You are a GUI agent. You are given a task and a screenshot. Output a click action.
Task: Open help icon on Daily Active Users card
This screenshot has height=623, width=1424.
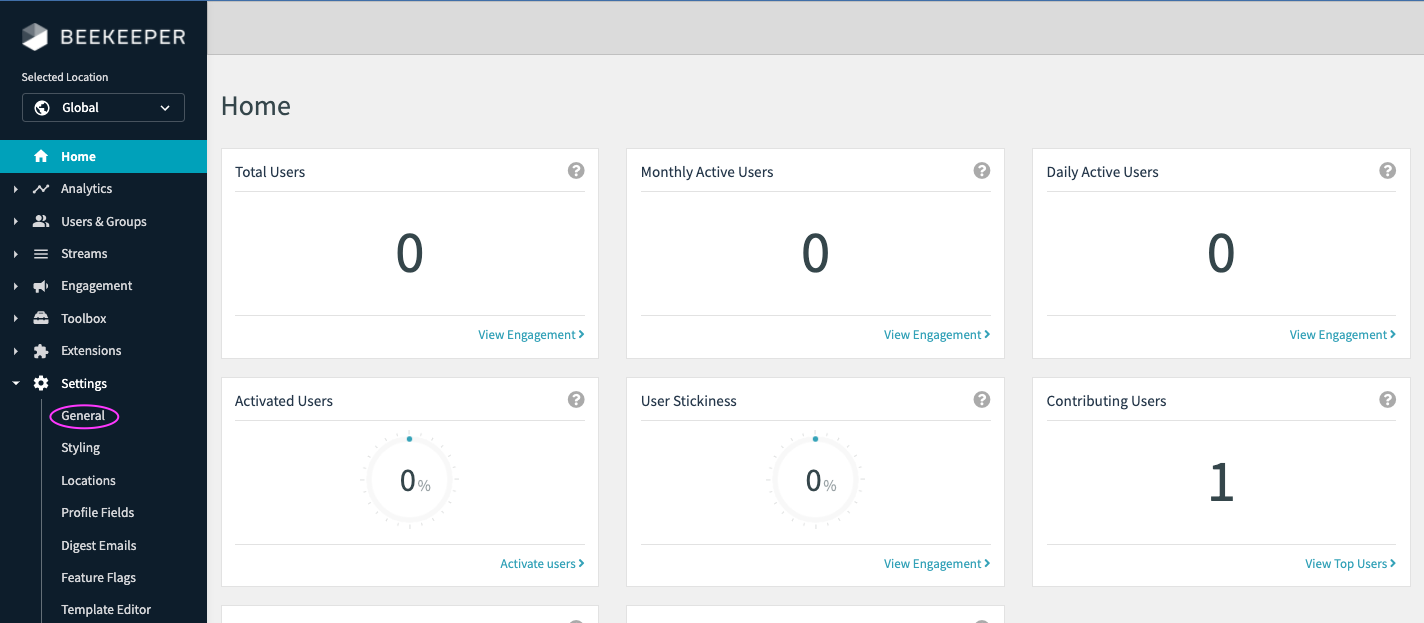[x=1387, y=171]
